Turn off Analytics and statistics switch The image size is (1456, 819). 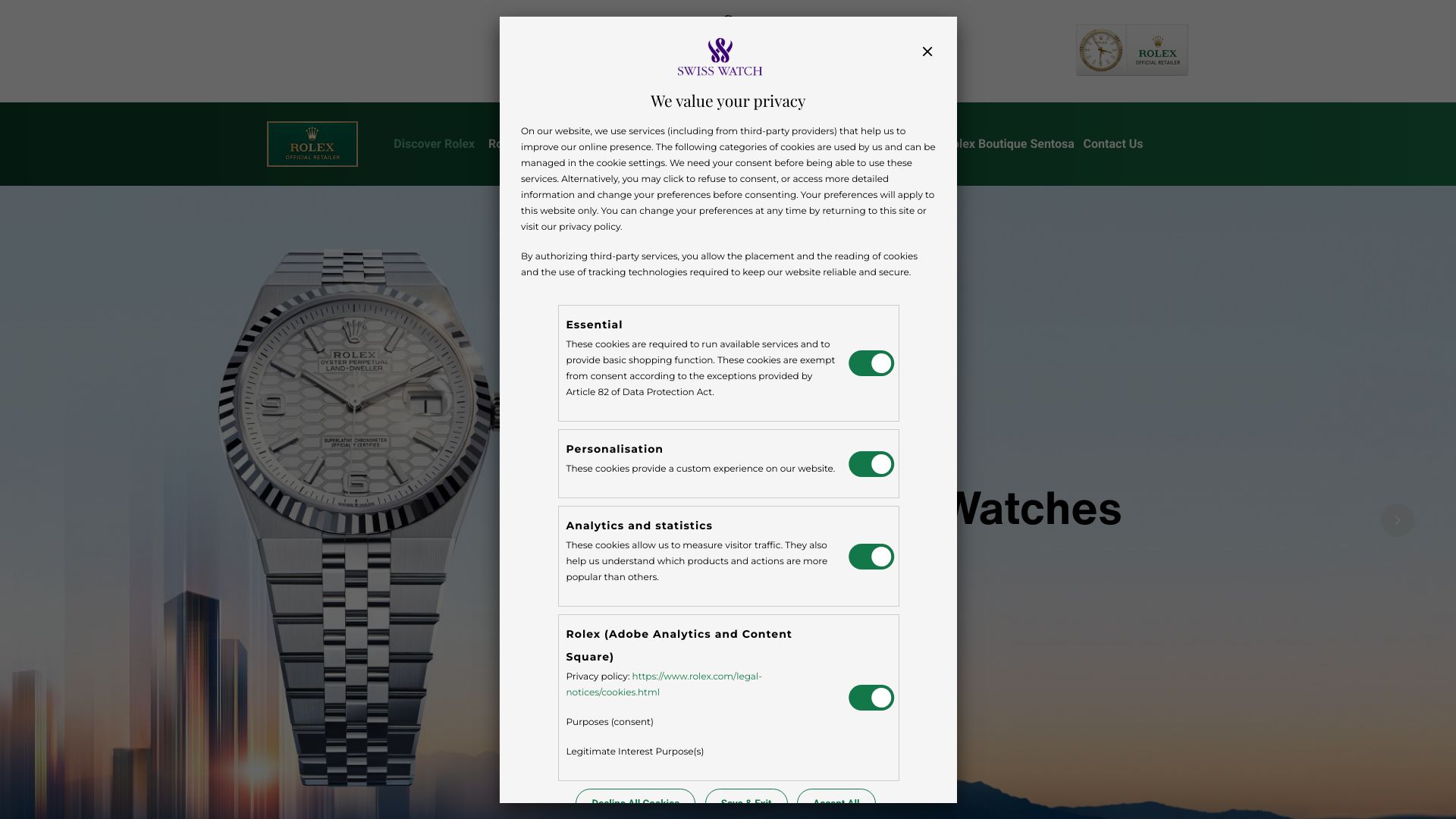click(x=871, y=557)
